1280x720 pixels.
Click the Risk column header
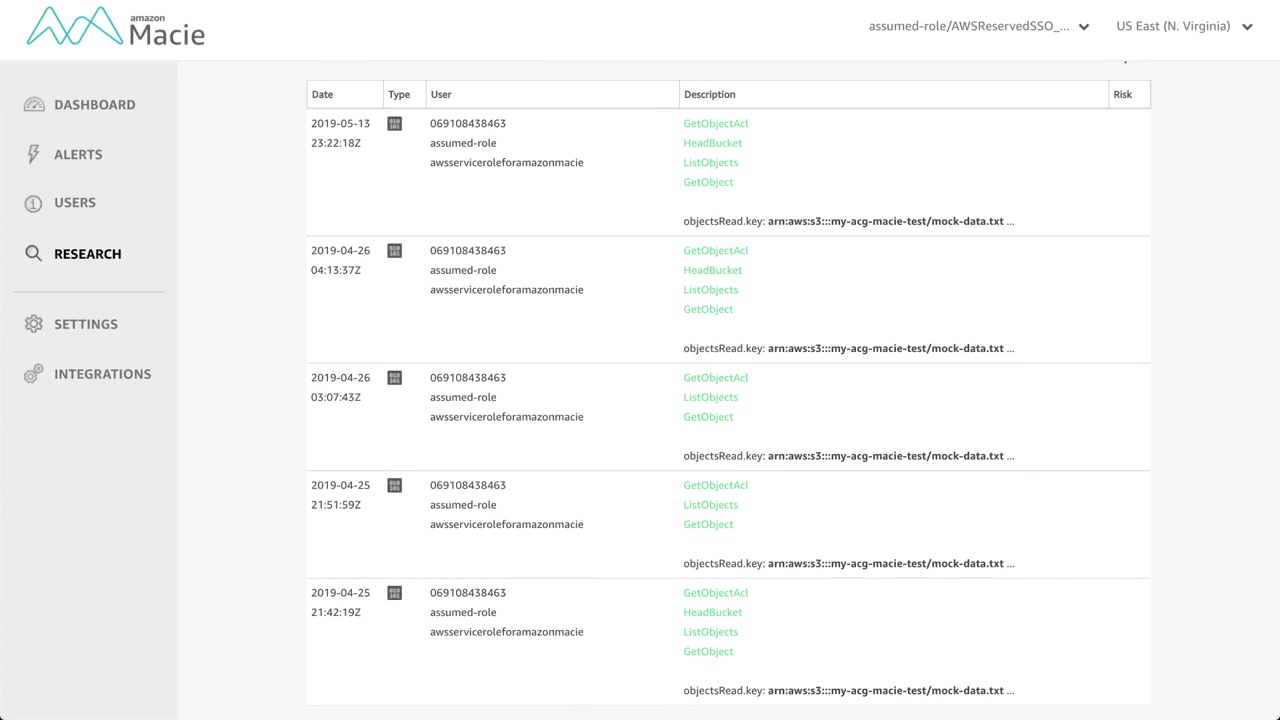(x=1122, y=95)
